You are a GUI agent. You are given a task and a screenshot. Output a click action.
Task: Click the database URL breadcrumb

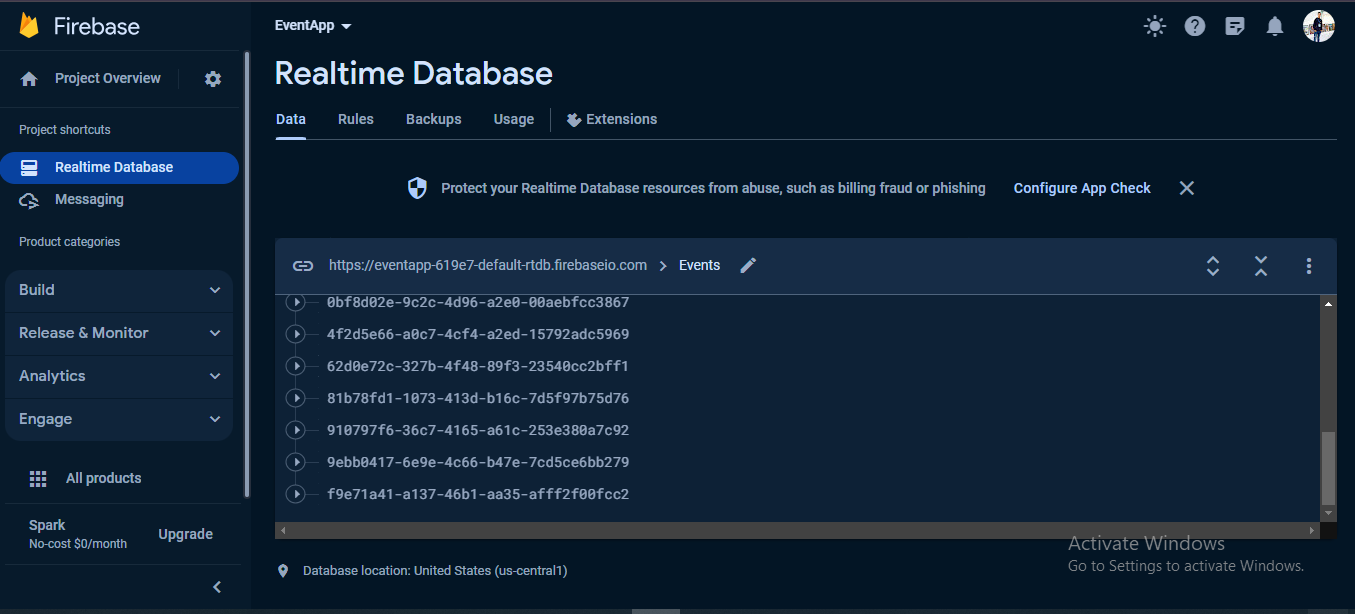pyautogui.click(x=488, y=266)
